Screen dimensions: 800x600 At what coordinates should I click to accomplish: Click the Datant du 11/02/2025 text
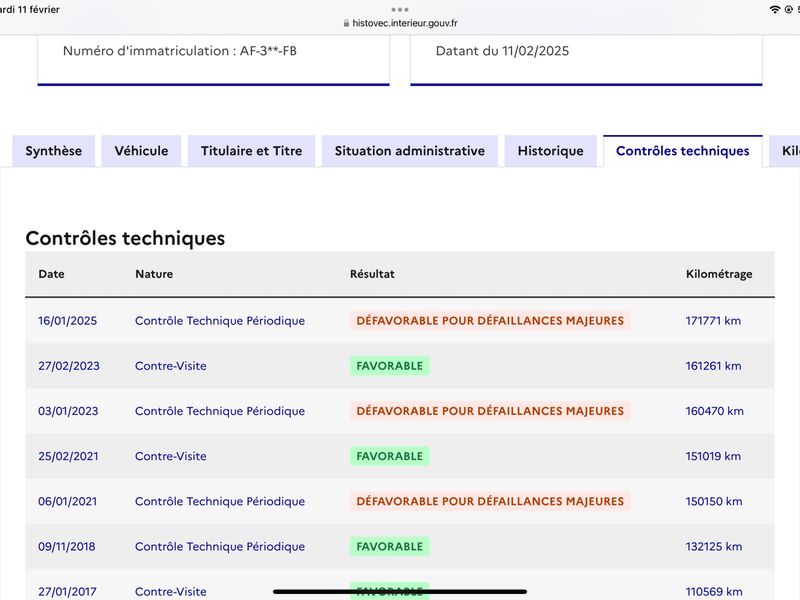(x=502, y=51)
